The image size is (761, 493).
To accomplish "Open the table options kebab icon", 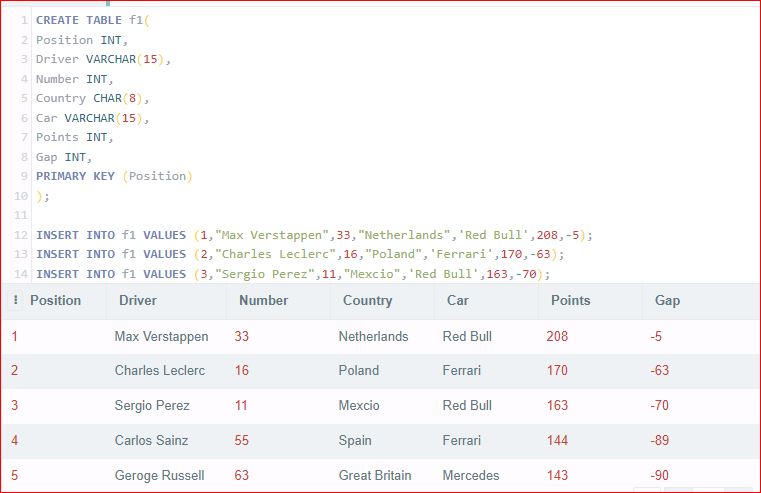I will [16, 300].
